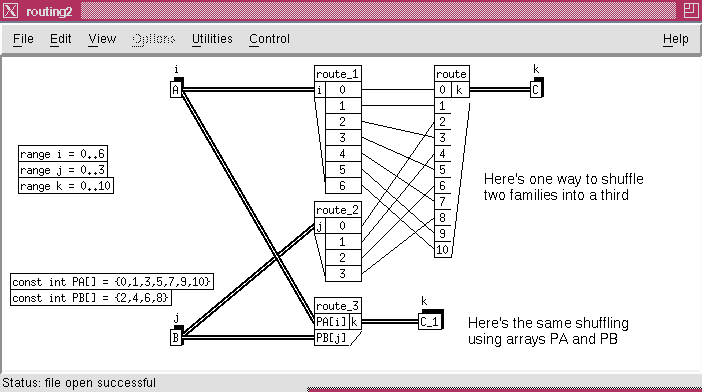The width and height of the screenshot is (702, 392).
Task: Select the range i = 0..6 declaration
Action: (x=63, y=153)
